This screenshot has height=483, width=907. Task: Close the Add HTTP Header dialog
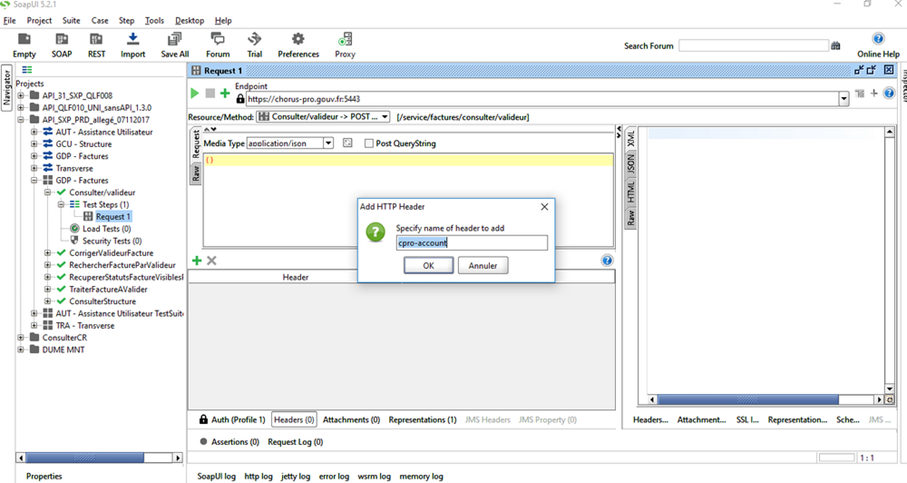(x=544, y=207)
